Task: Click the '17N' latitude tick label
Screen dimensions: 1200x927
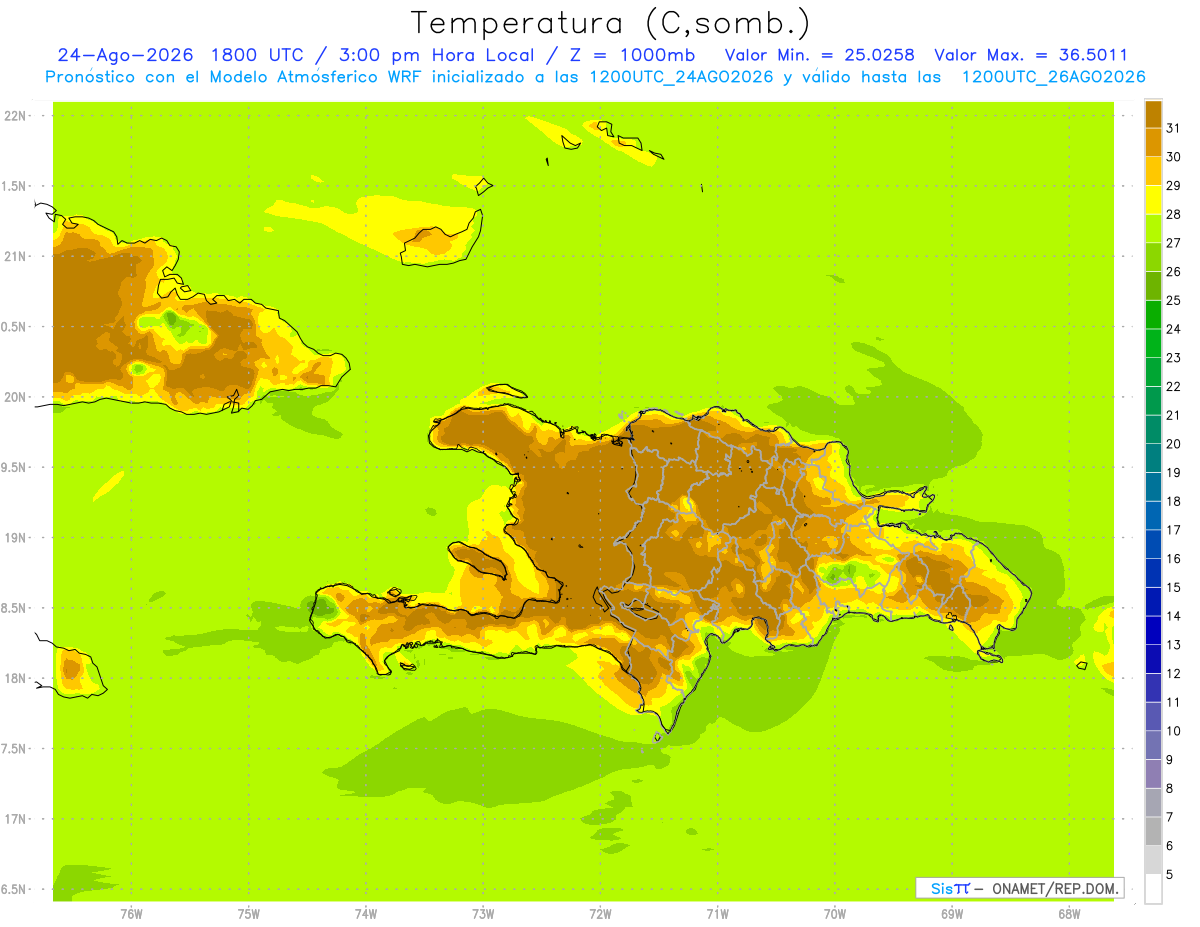Action: [16, 819]
